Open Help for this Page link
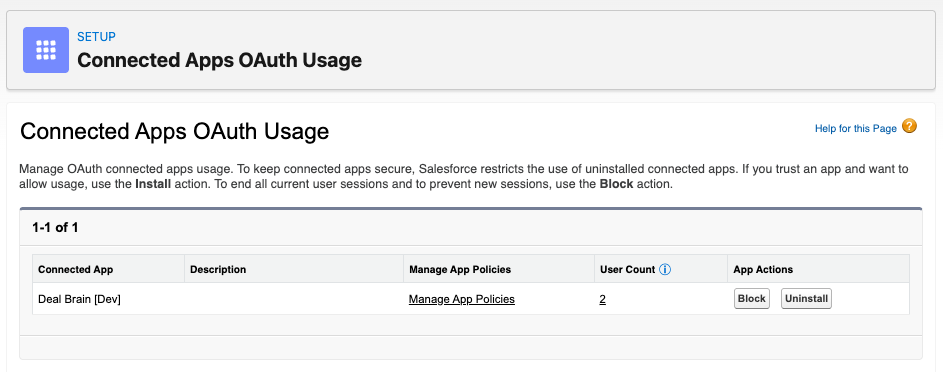This screenshot has width=943, height=372. 855,129
